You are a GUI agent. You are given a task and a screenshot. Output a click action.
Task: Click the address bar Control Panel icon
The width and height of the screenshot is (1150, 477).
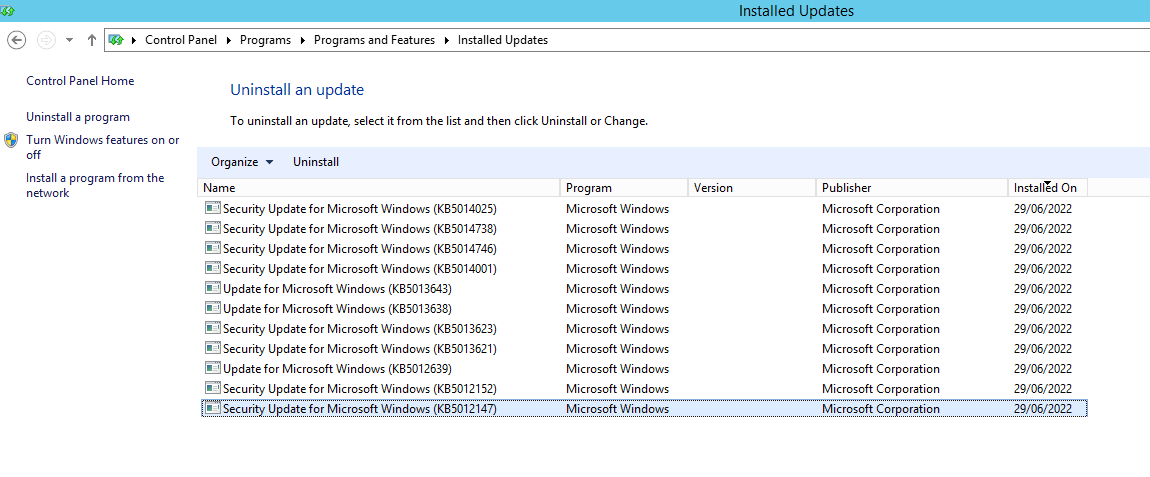[117, 40]
